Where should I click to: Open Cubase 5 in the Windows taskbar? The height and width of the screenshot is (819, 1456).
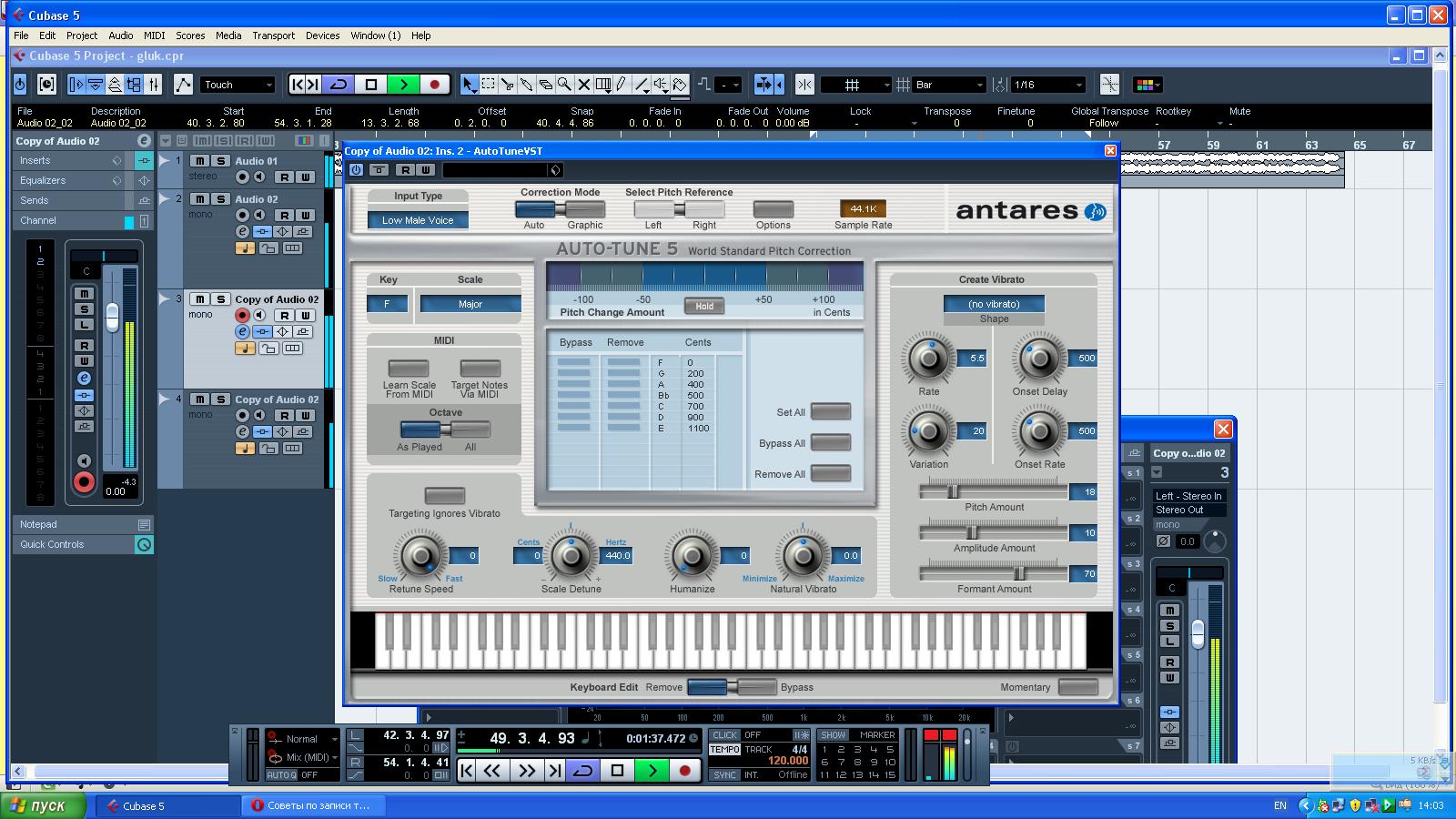pyautogui.click(x=167, y=805)
